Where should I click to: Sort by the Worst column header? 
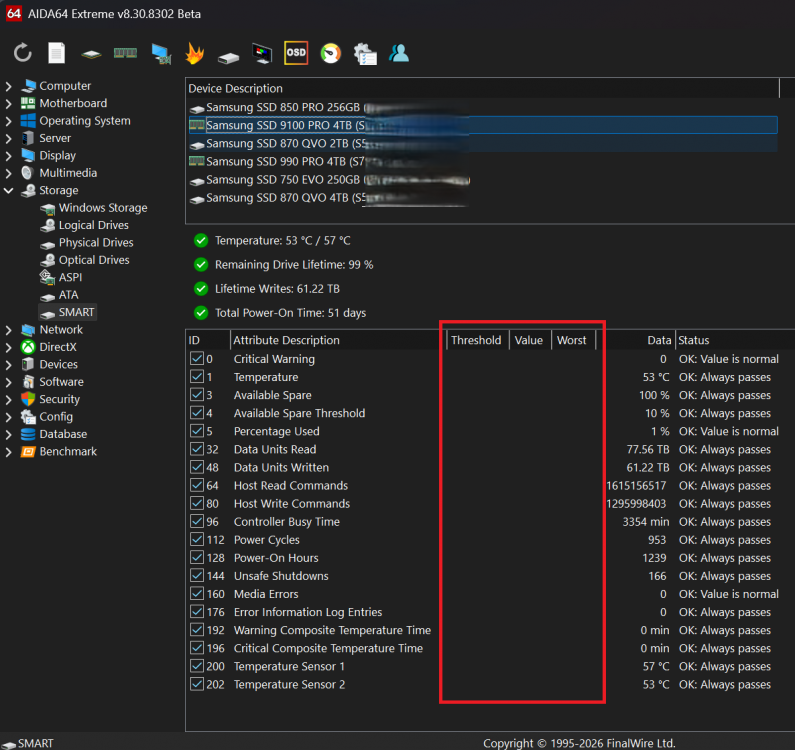click(x=573, y=340)
